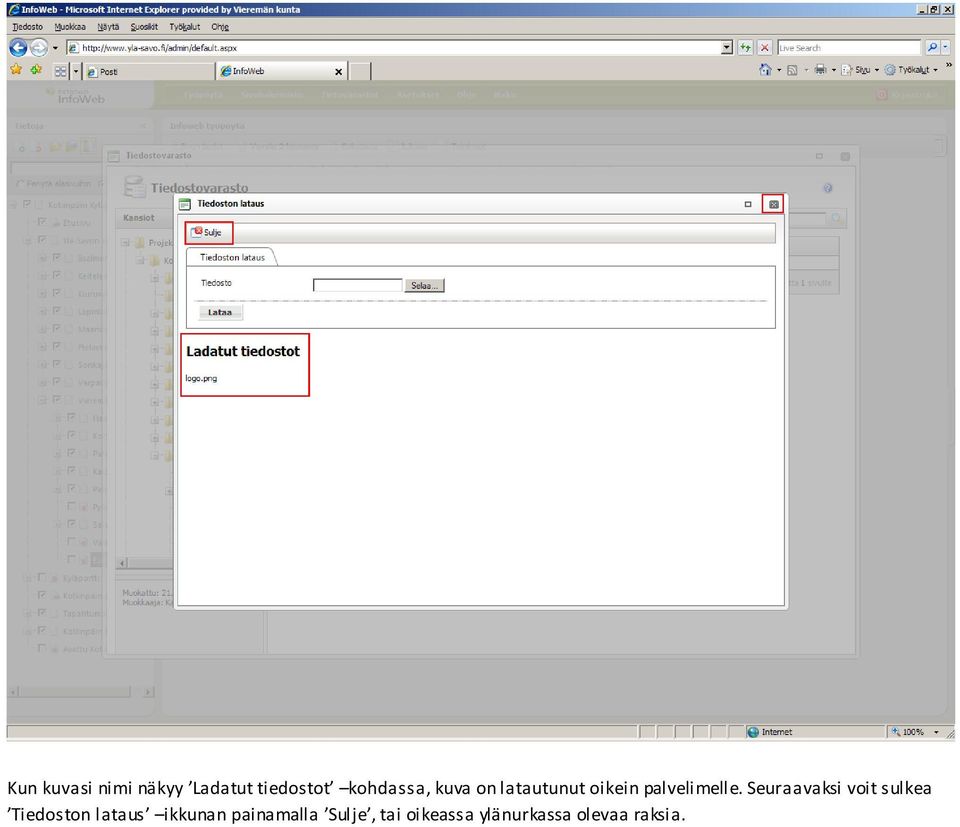
Task: Close the Tiedostovarasto background window
Action: 845,156
